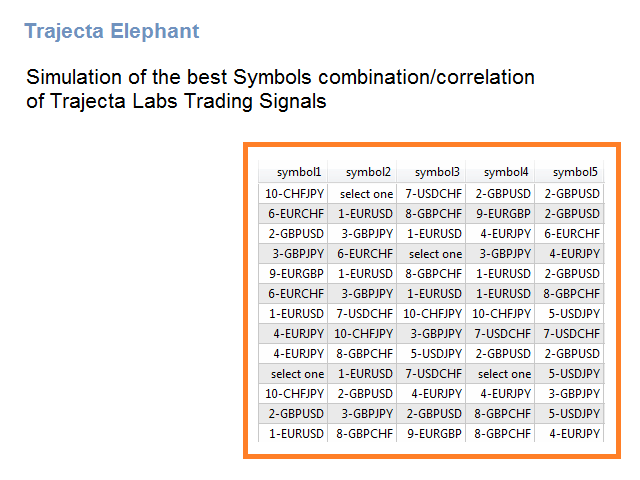
Task: Open 'select one' dropdown in symbol3 column
Action: point(431,254)
